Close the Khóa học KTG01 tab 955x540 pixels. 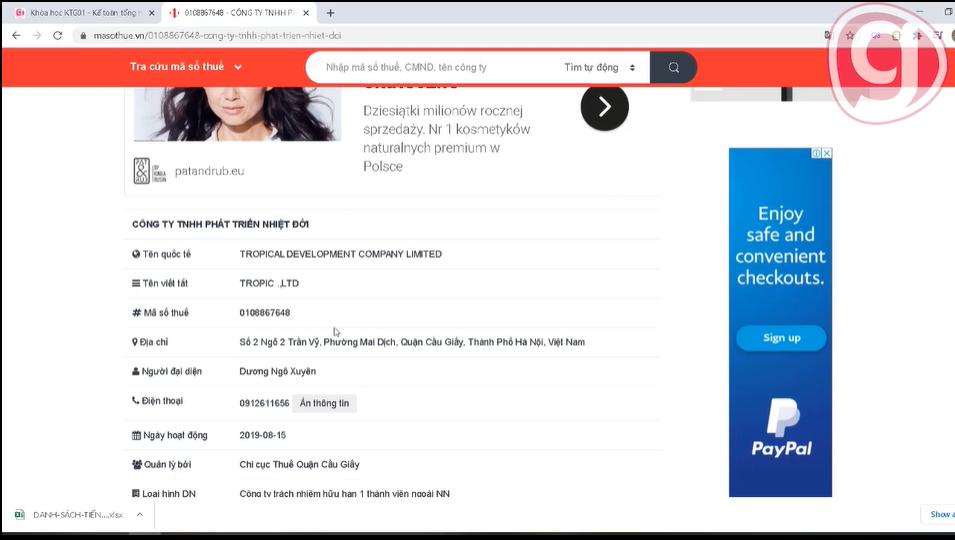(x=152, y=13)
